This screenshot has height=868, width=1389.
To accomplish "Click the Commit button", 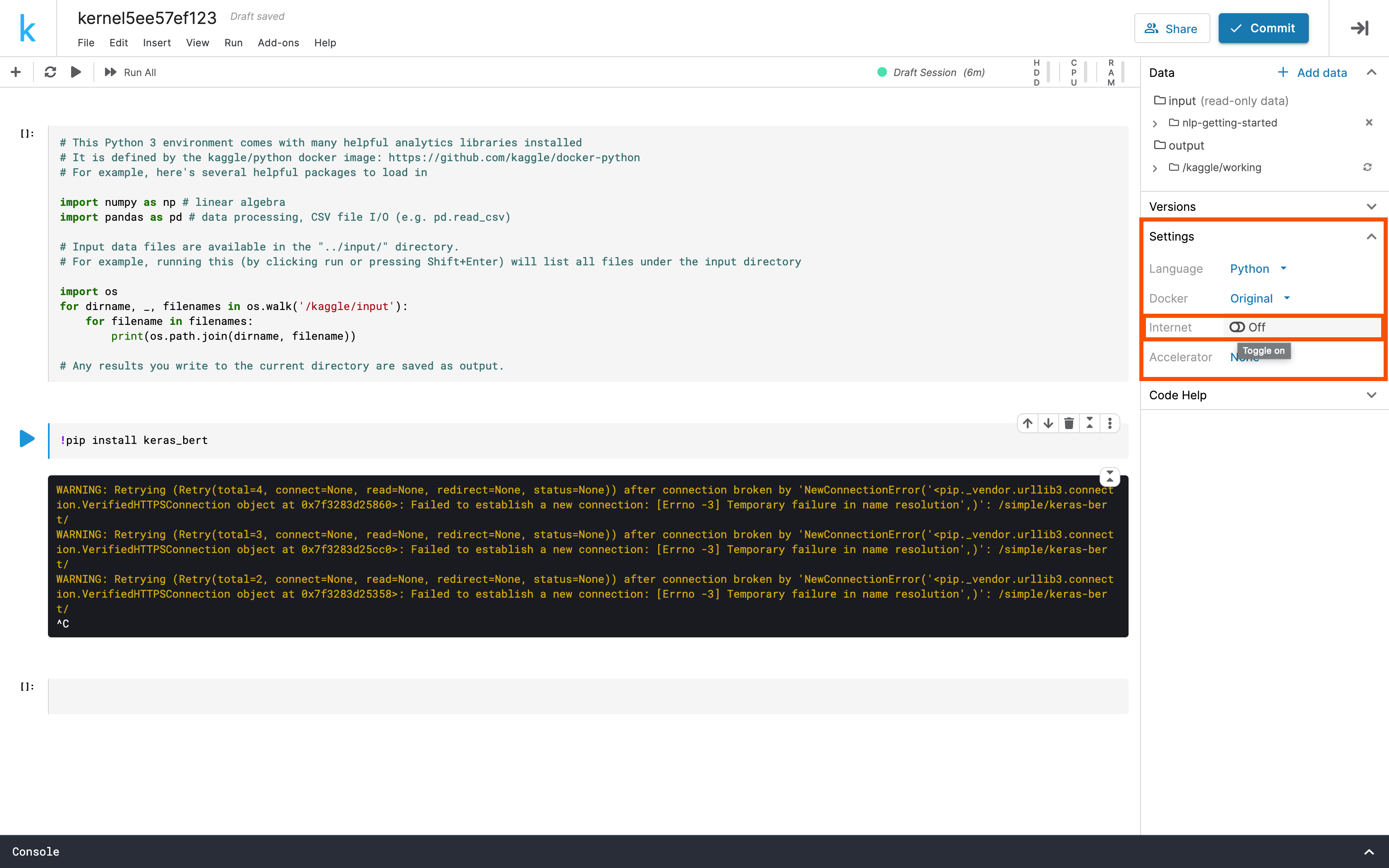I will point(1263,28).
